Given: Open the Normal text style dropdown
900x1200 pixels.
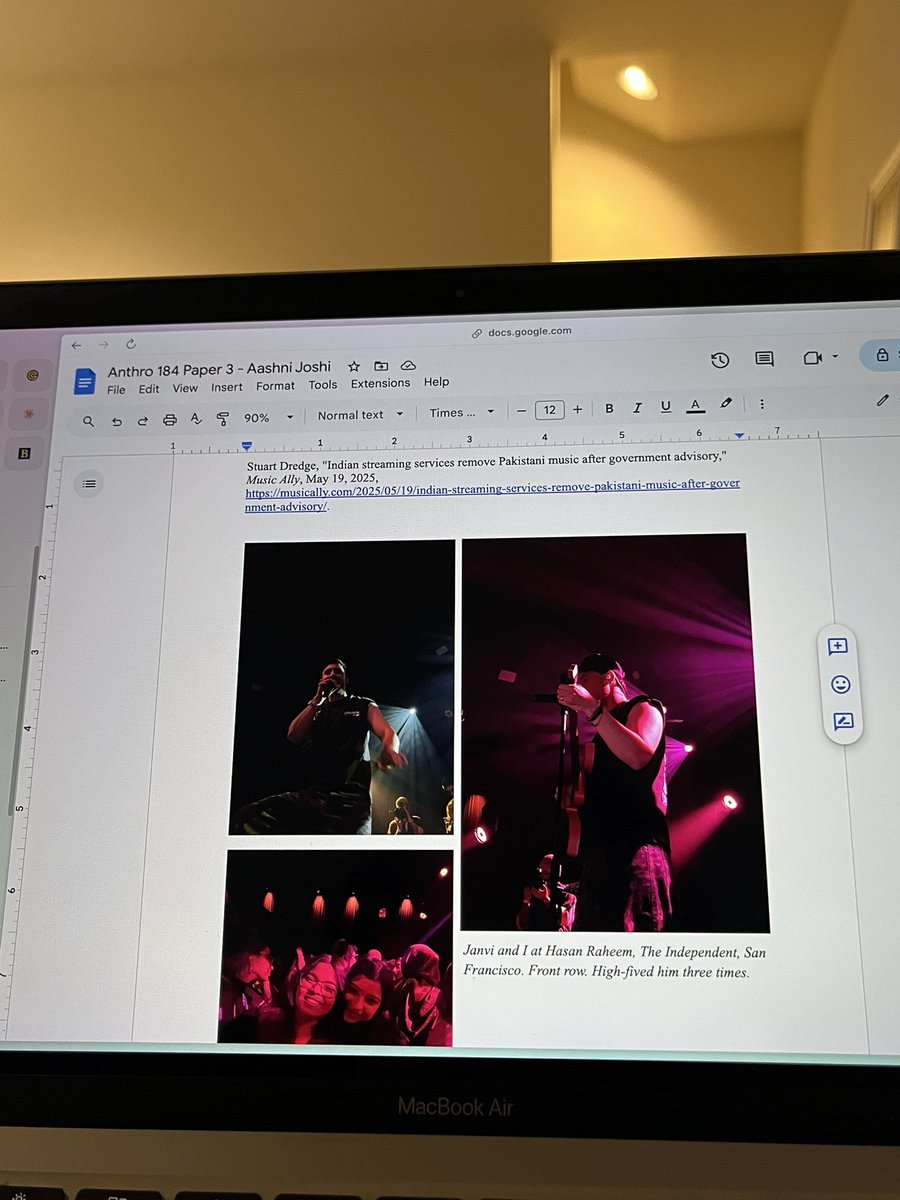Looking at the screenshot, I should pyautogui.click(x=360, y=414).
